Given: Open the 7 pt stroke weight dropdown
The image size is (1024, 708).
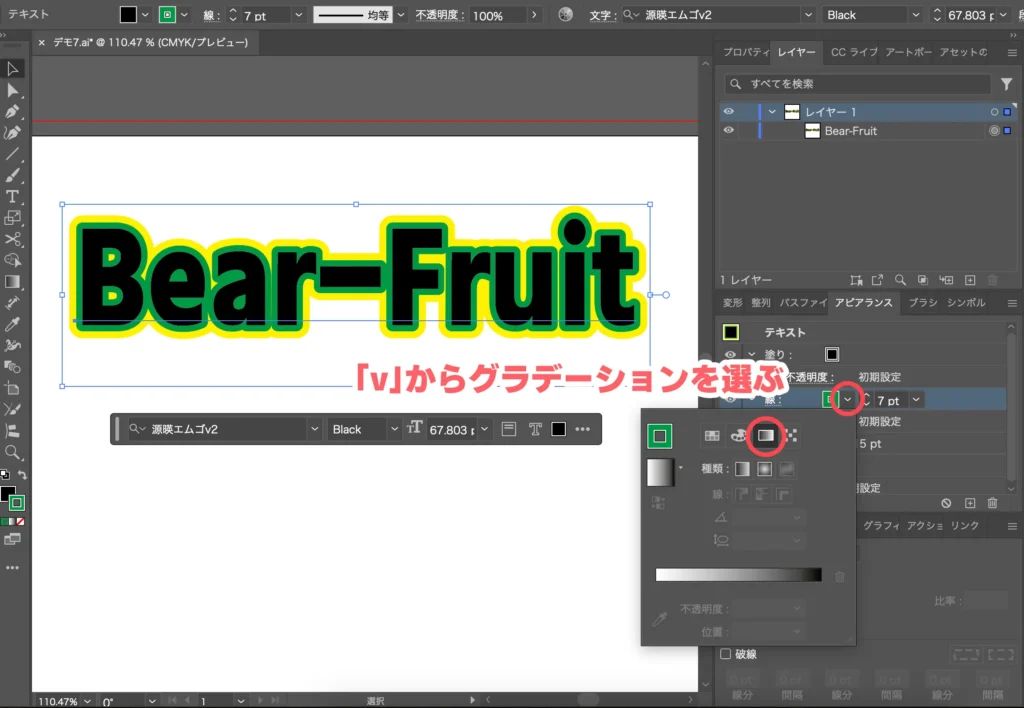Looking at the screenshot, I should click(915, 399).
